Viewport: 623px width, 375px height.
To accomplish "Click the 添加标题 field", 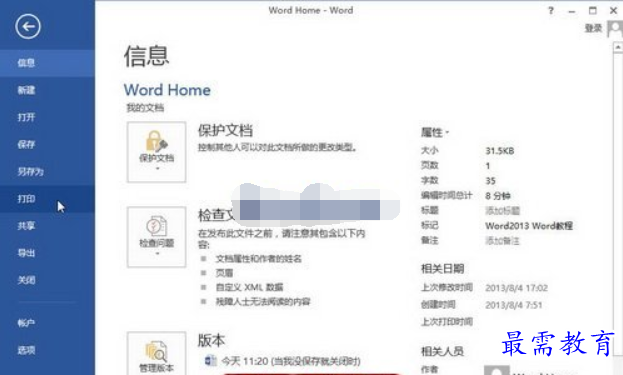I will [502, 210].
